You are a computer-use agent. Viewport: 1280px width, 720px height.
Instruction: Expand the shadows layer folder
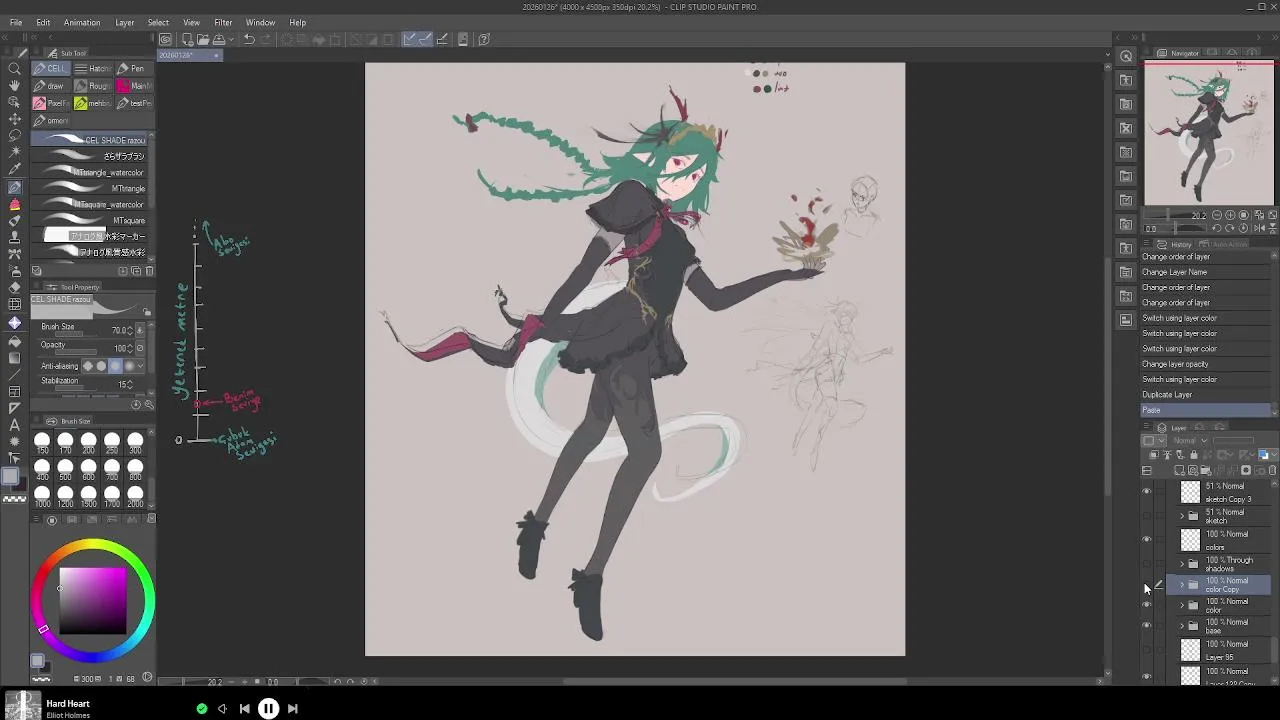click(1182, 564)
